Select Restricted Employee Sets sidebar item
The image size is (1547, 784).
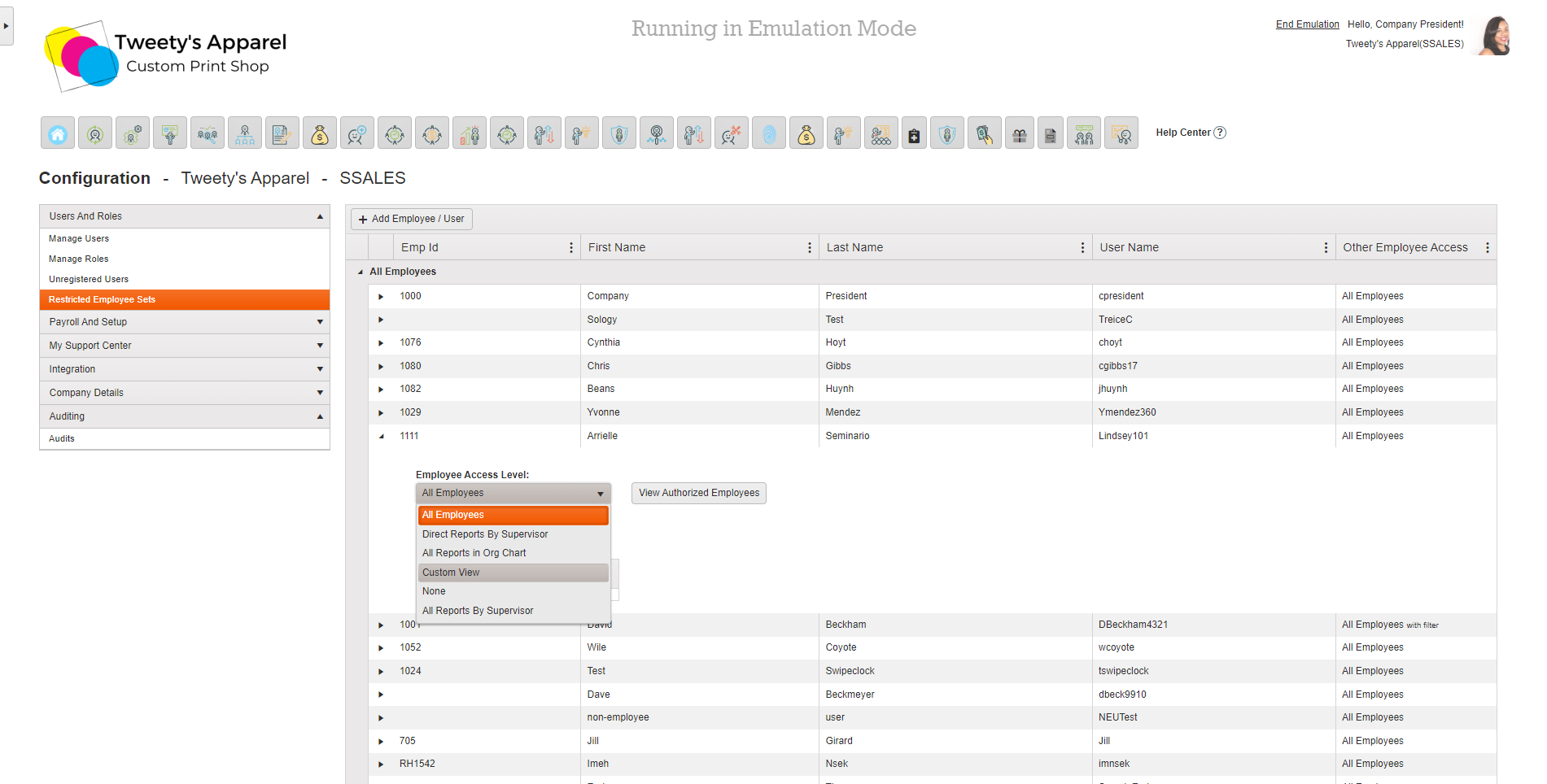pyautogui.click(x=185, y=299)
